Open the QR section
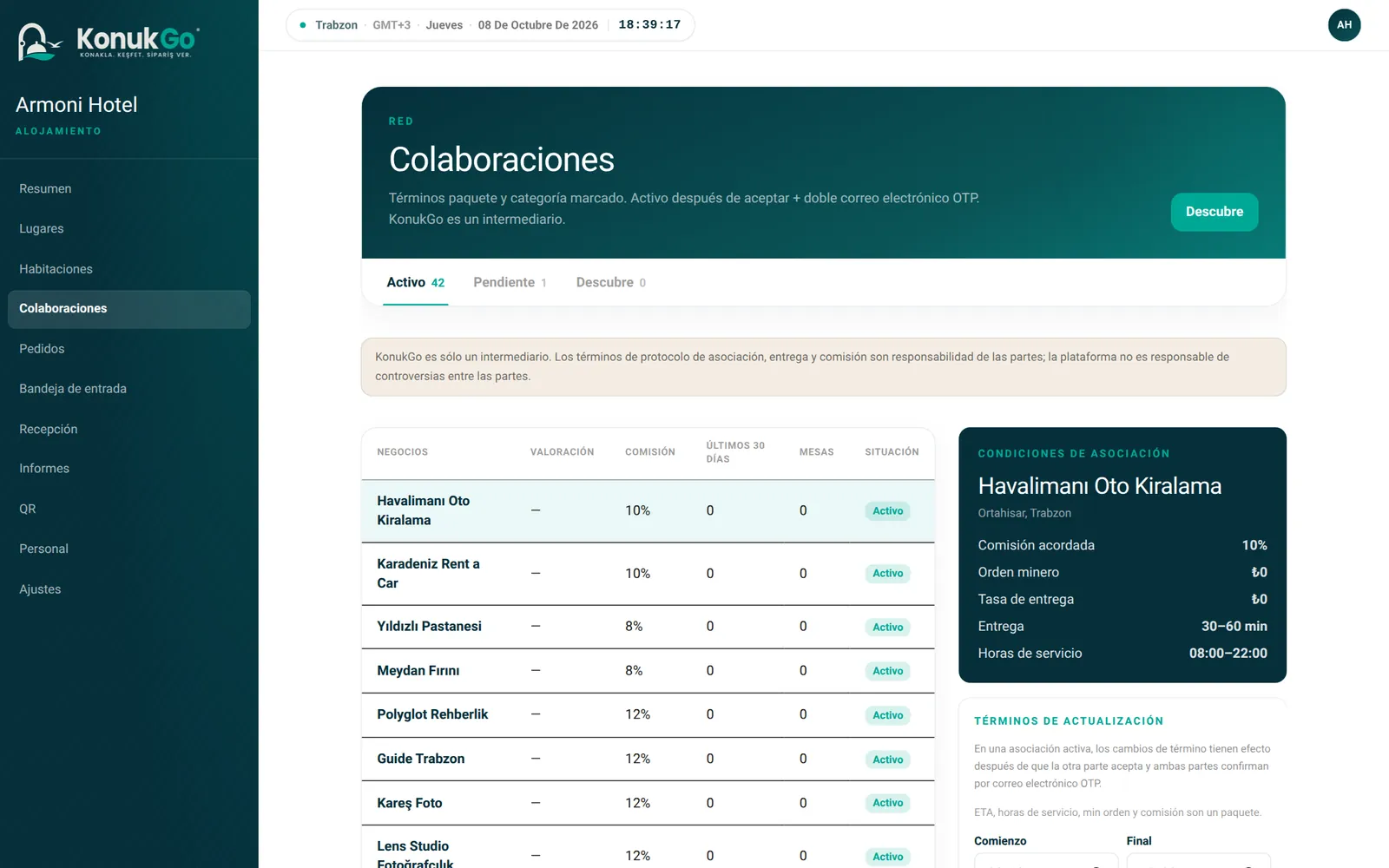This screenshot has height=868, width=1389. click(129, 509)
